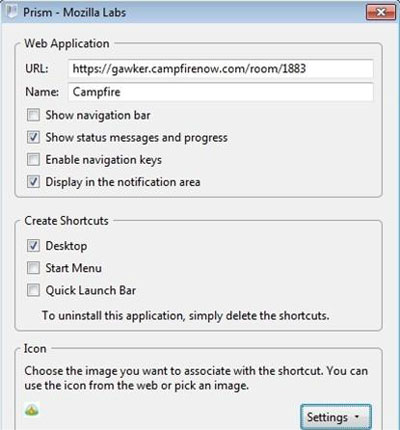The width and height of the screenshot is (400, 430).
Task: Click the Name: label
Action: point(42,92)
